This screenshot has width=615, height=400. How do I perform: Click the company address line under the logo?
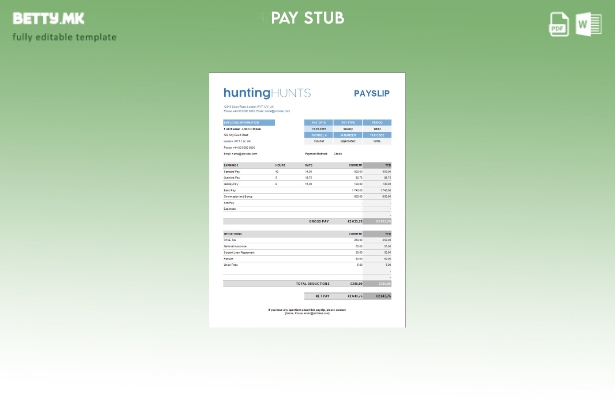256,108
